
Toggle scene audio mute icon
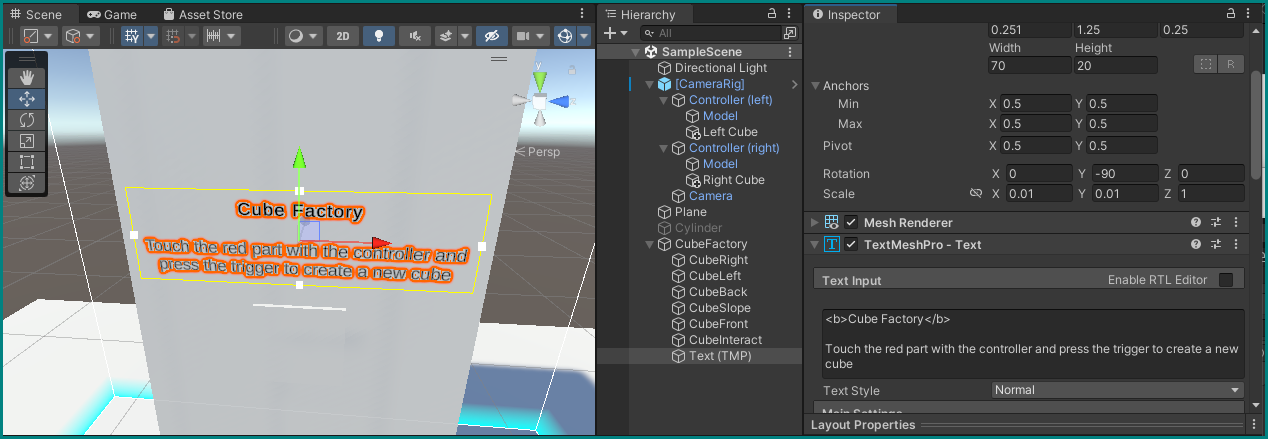414,36
